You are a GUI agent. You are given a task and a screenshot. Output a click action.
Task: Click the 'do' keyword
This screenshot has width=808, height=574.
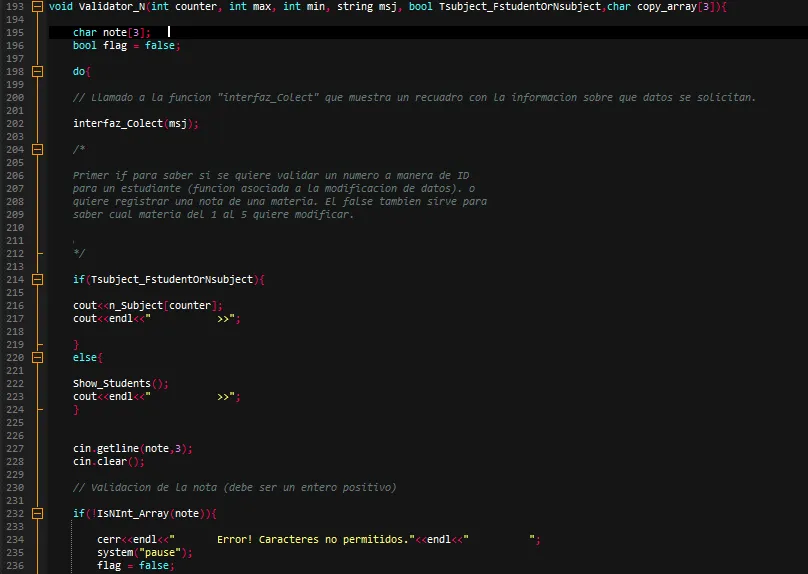(79, 72)
